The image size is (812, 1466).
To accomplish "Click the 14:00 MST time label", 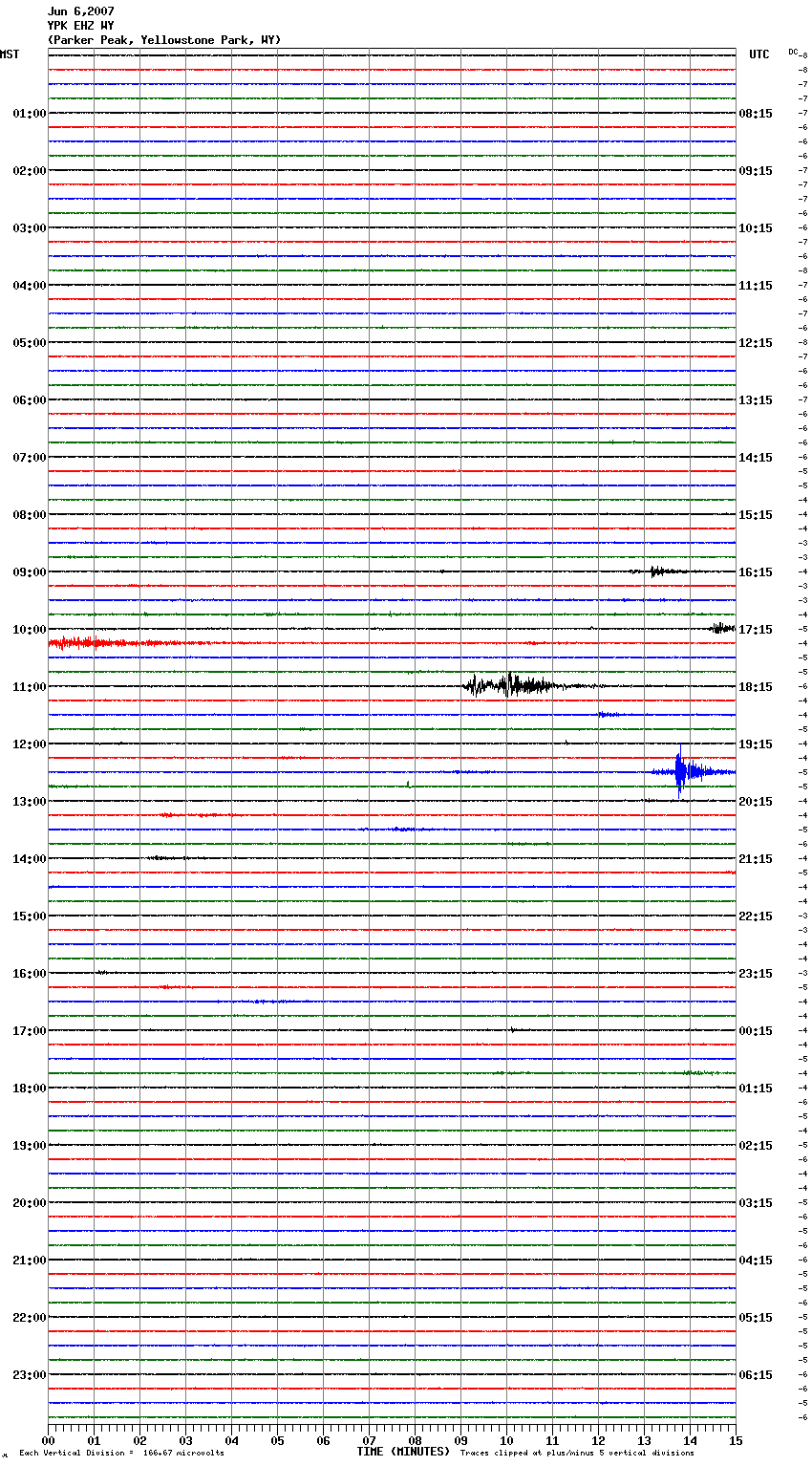I will click(x=30, y=859).
